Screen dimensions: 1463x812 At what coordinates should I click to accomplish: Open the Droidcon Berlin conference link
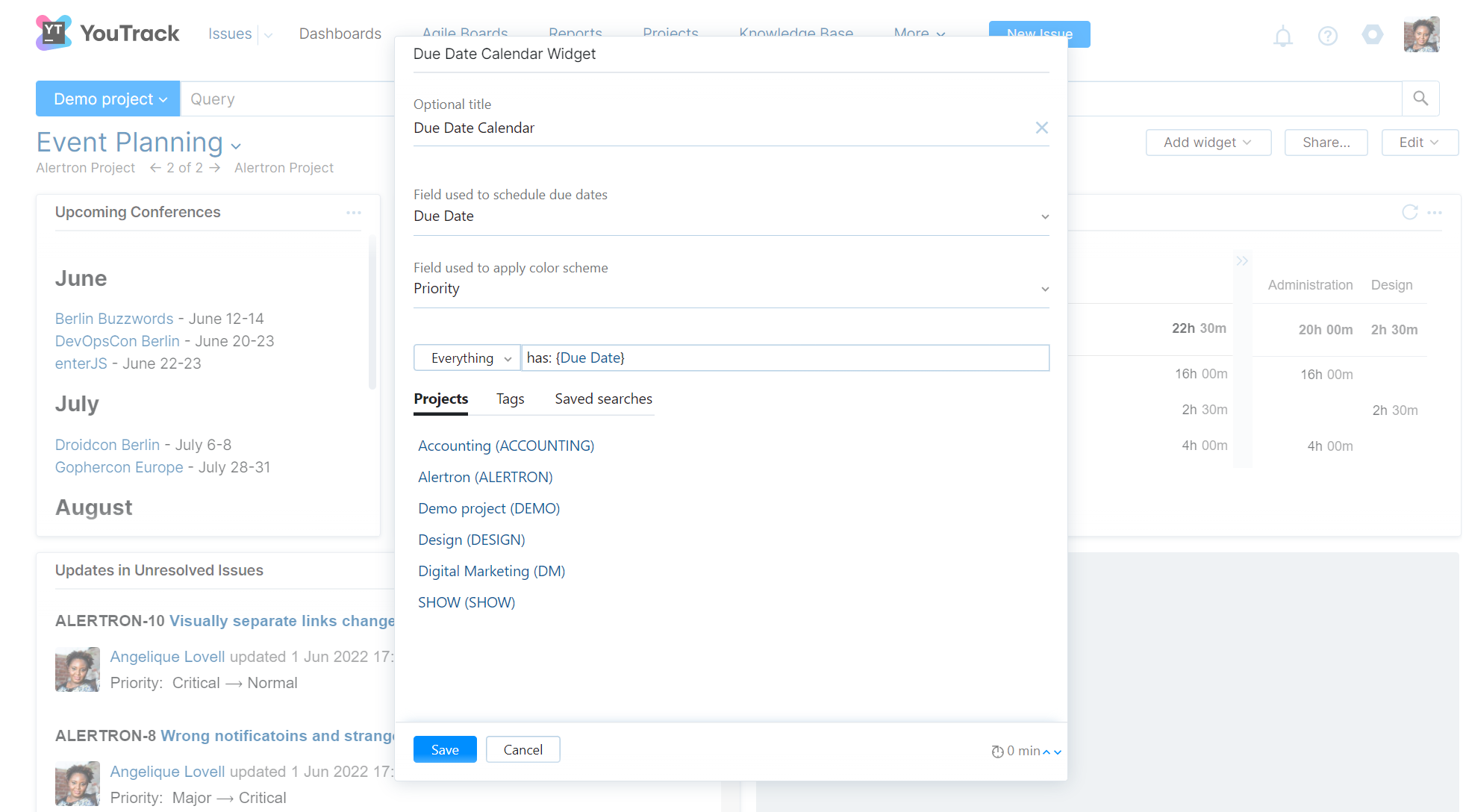pos(107,444)
